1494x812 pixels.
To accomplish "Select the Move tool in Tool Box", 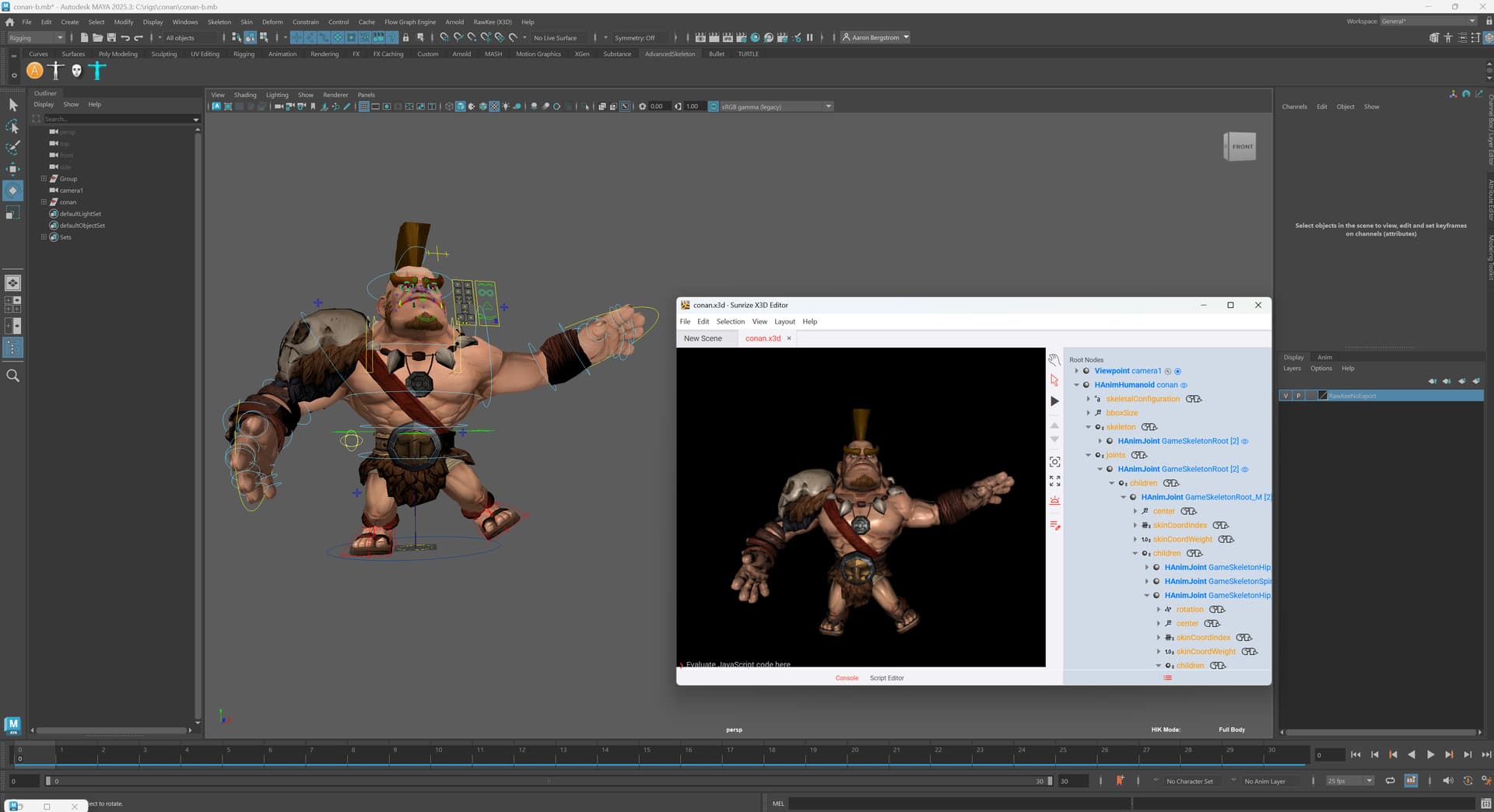I will coord(13,169).
